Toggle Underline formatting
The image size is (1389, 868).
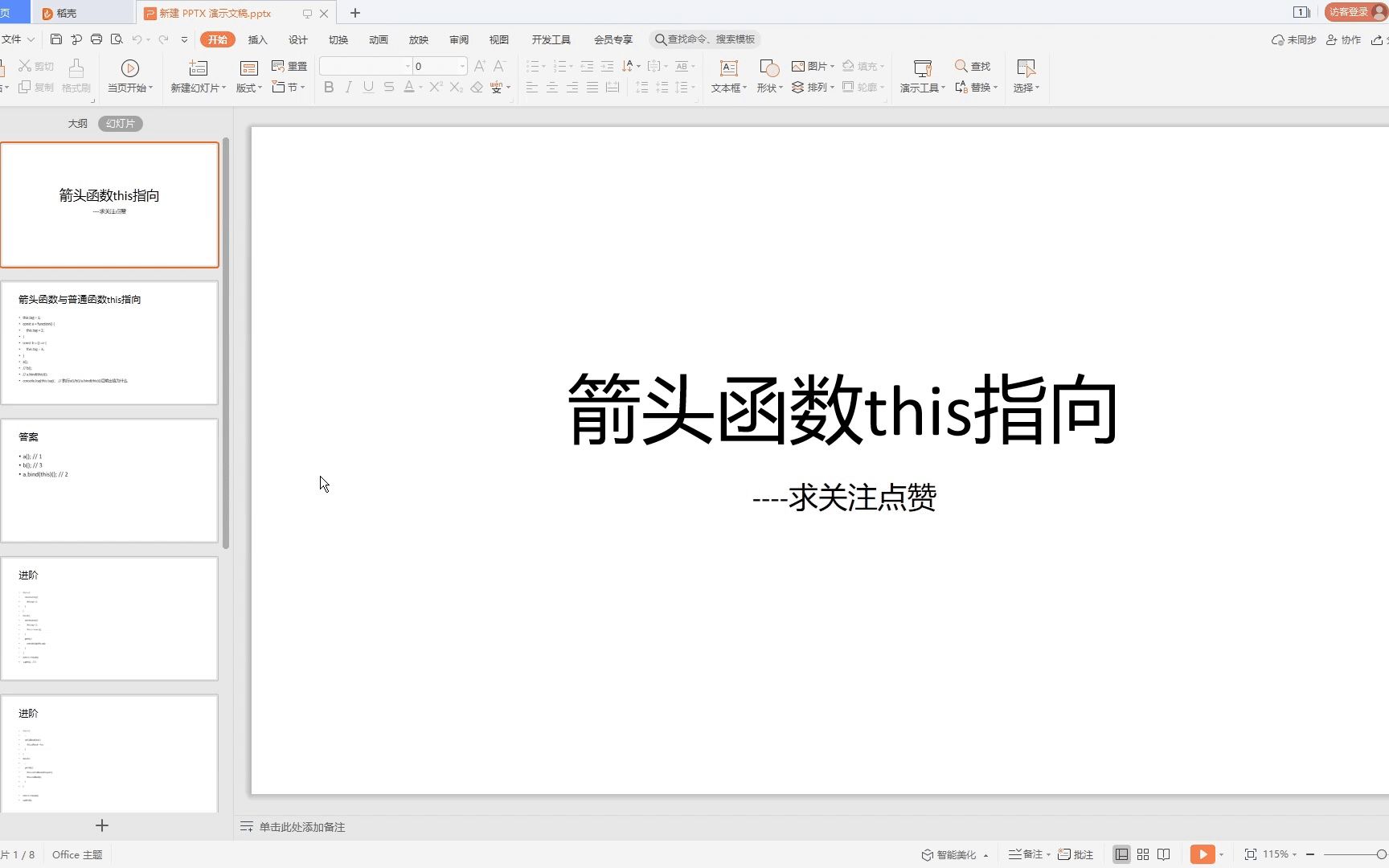[x=368, y=87]
